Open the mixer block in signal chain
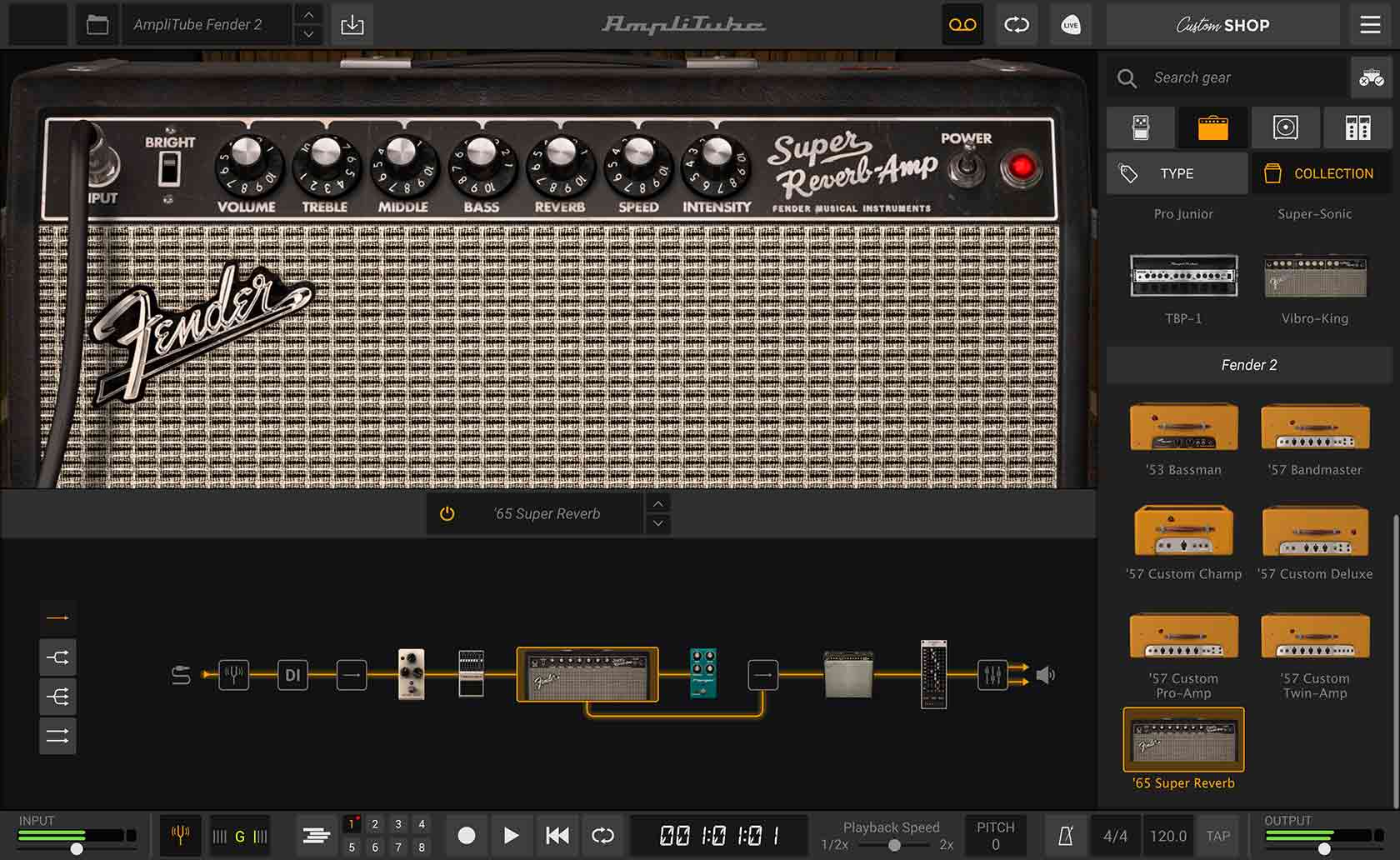Viewport: 1400px width, 860px height. pyautogui.click(x=992, y=674)
